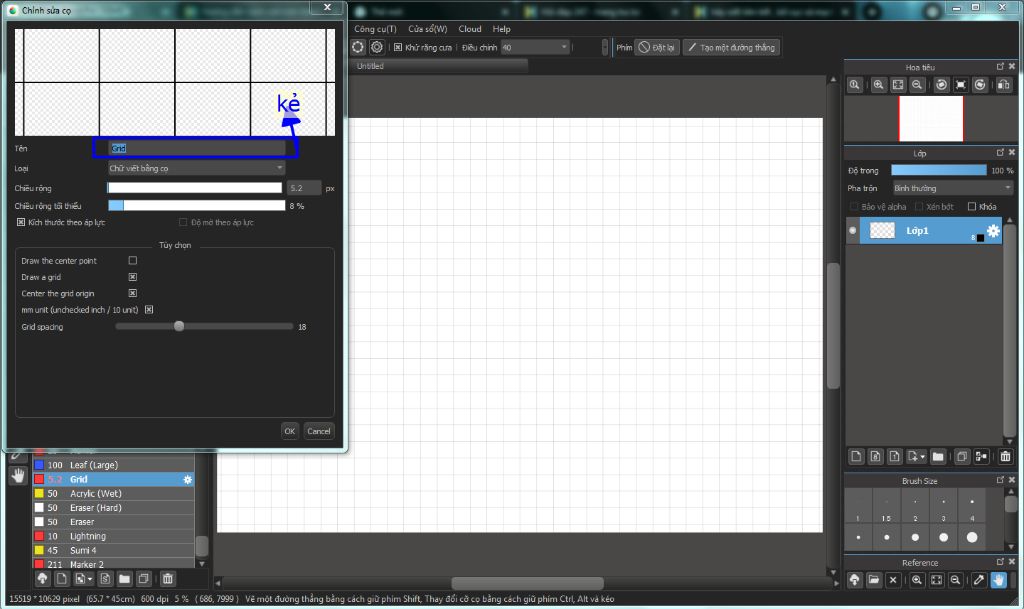Add new 8-bit layer icon
Viewport: 1024px width, 609px height.
pos(876,457)
